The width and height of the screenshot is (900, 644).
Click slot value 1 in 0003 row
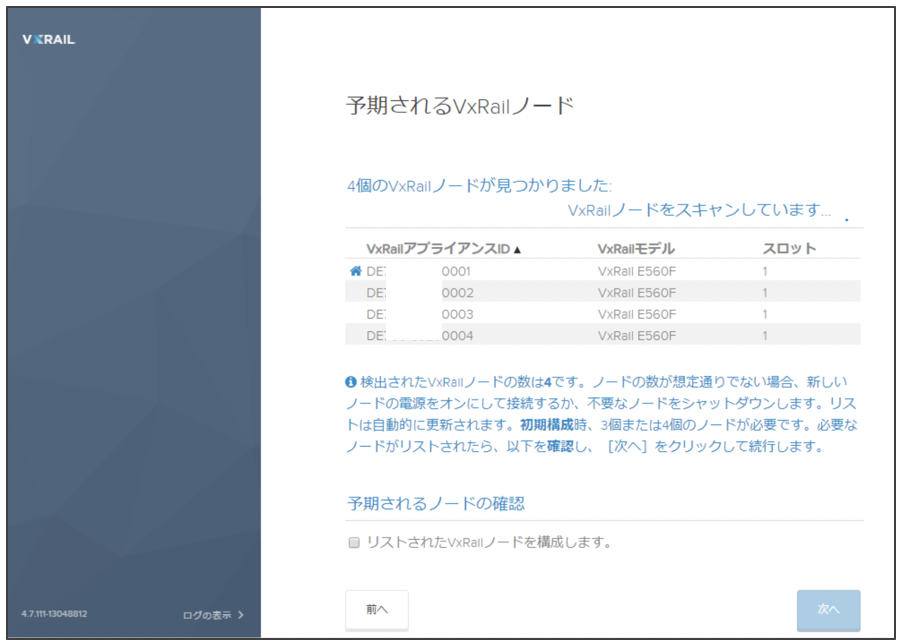[765, 315]
